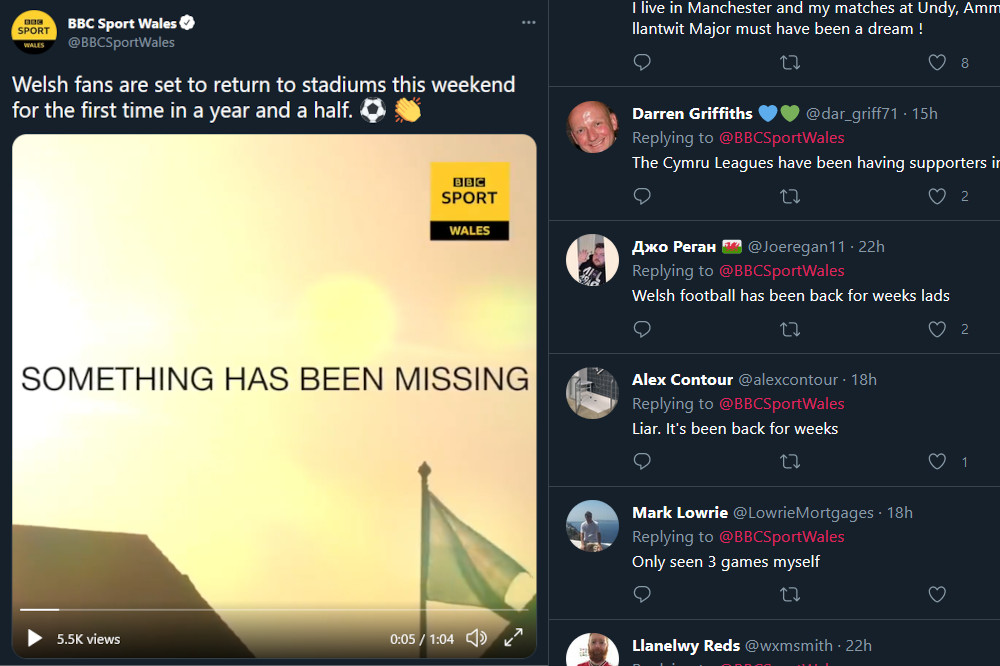The width and height of the screenshot is (1000, 666).
Task: Retweet Mark Lowrie's reply
Action: 790,595
